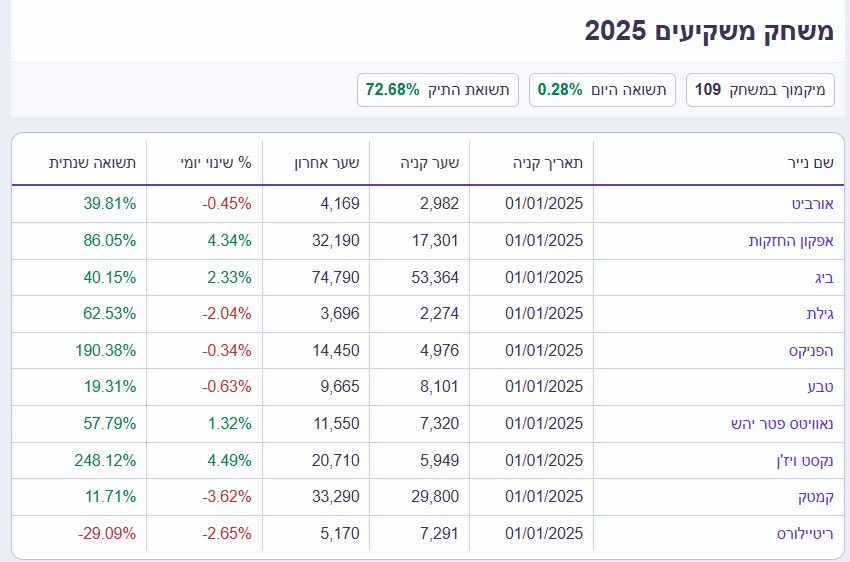Select the purchase date in אורביט row
The height and width of the screenshot is (562, 850).
544,204
